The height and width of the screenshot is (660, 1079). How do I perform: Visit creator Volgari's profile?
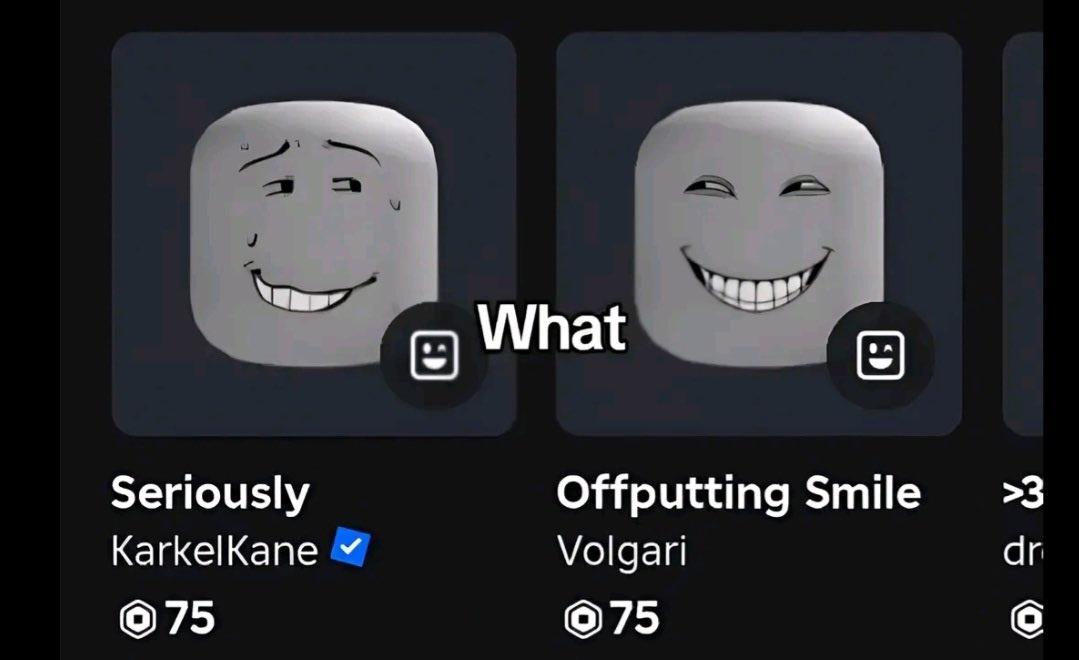621,552
